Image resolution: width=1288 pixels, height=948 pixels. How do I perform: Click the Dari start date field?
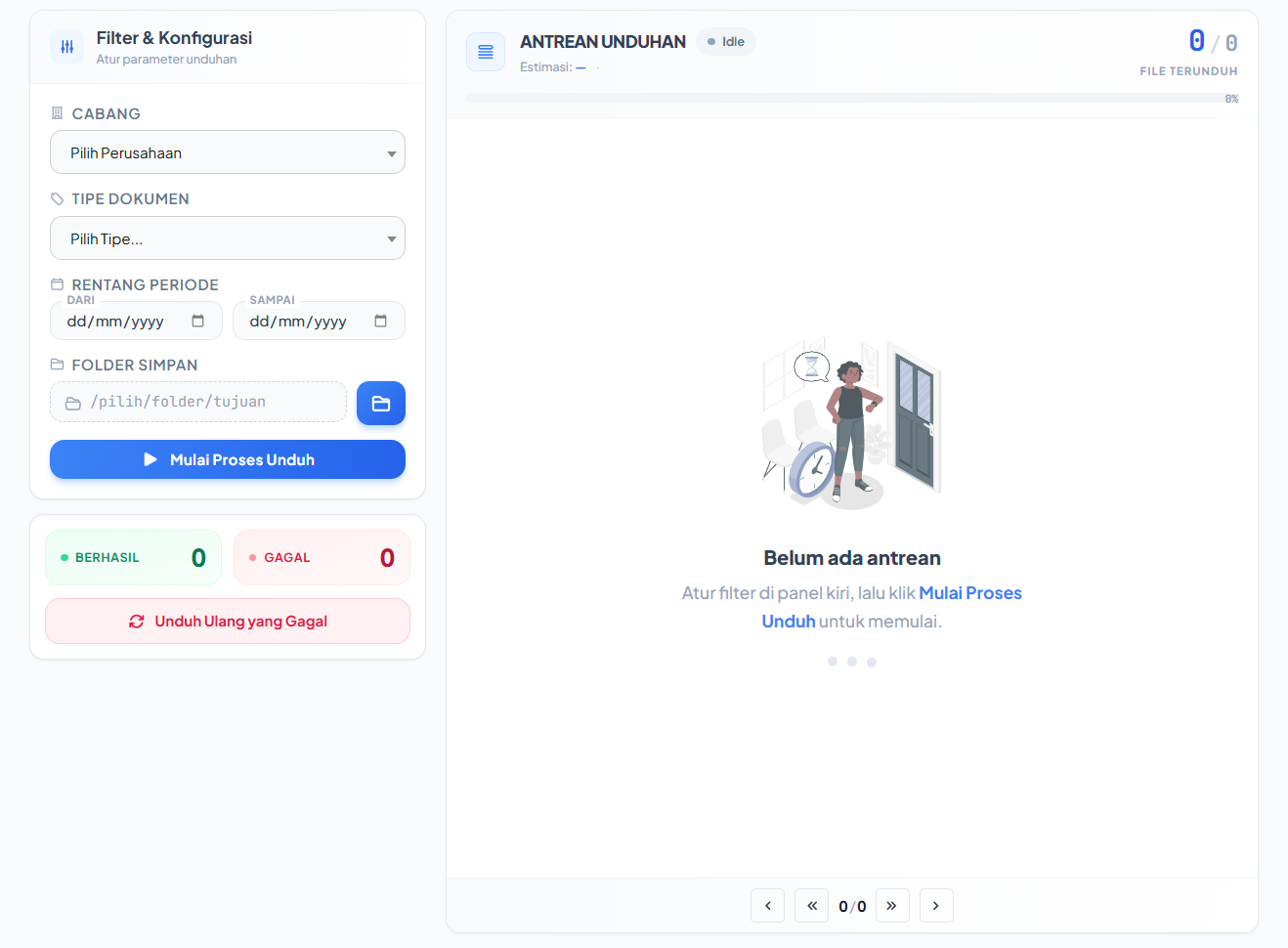(122, 322)
